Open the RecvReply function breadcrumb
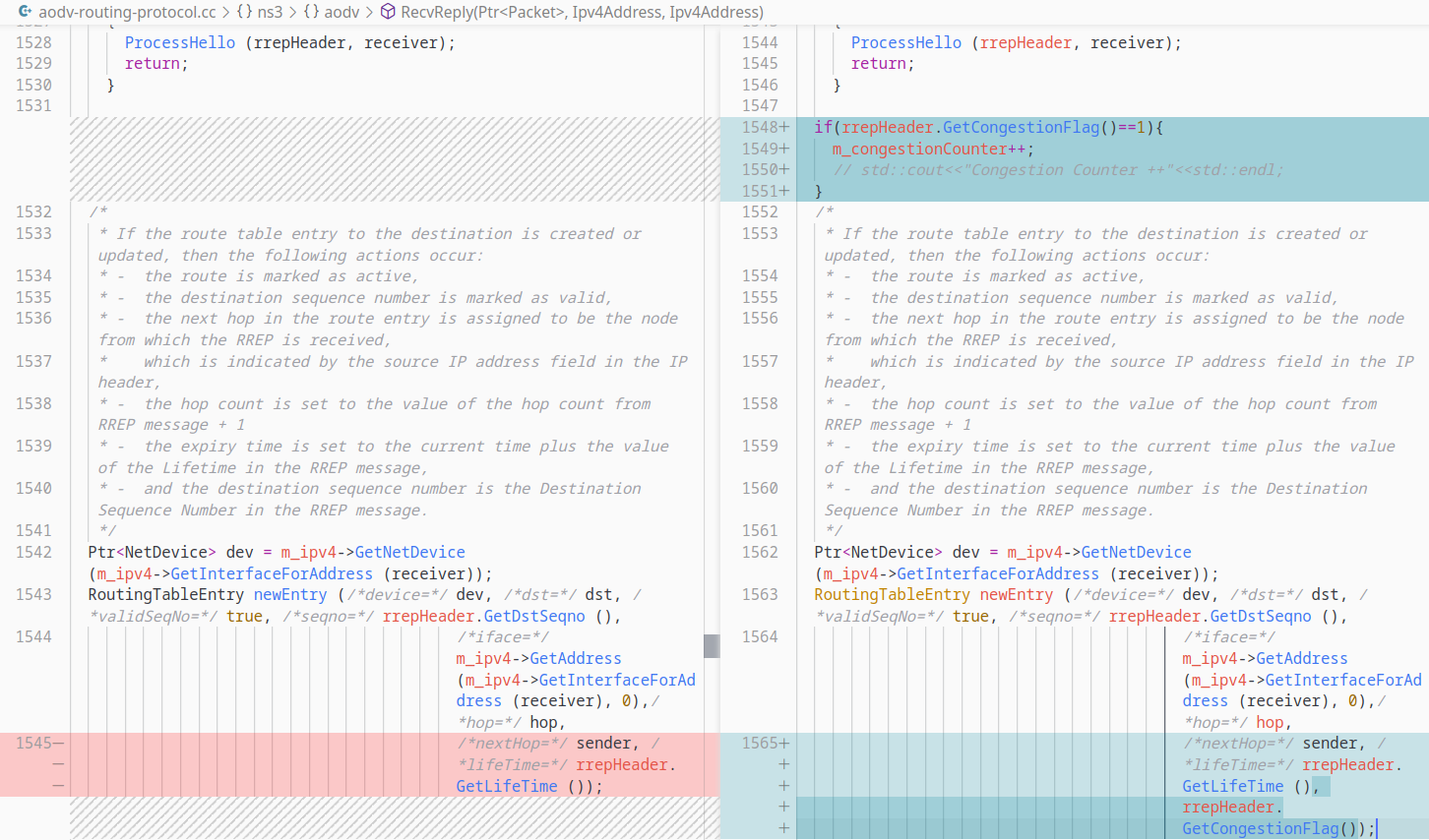The height and width of the screenshot is (840, 1429). (582, 12)
